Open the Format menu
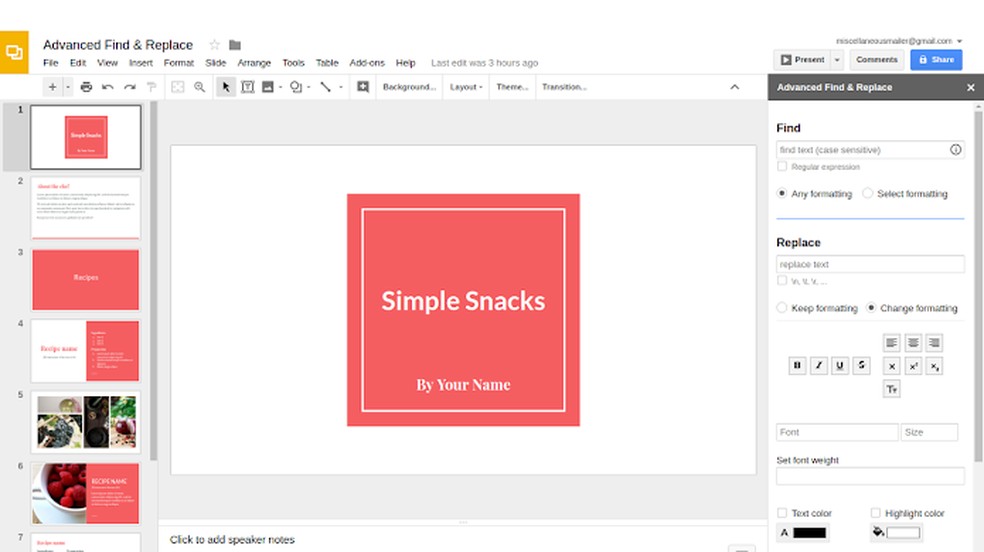984x552 pixels. 179,63
